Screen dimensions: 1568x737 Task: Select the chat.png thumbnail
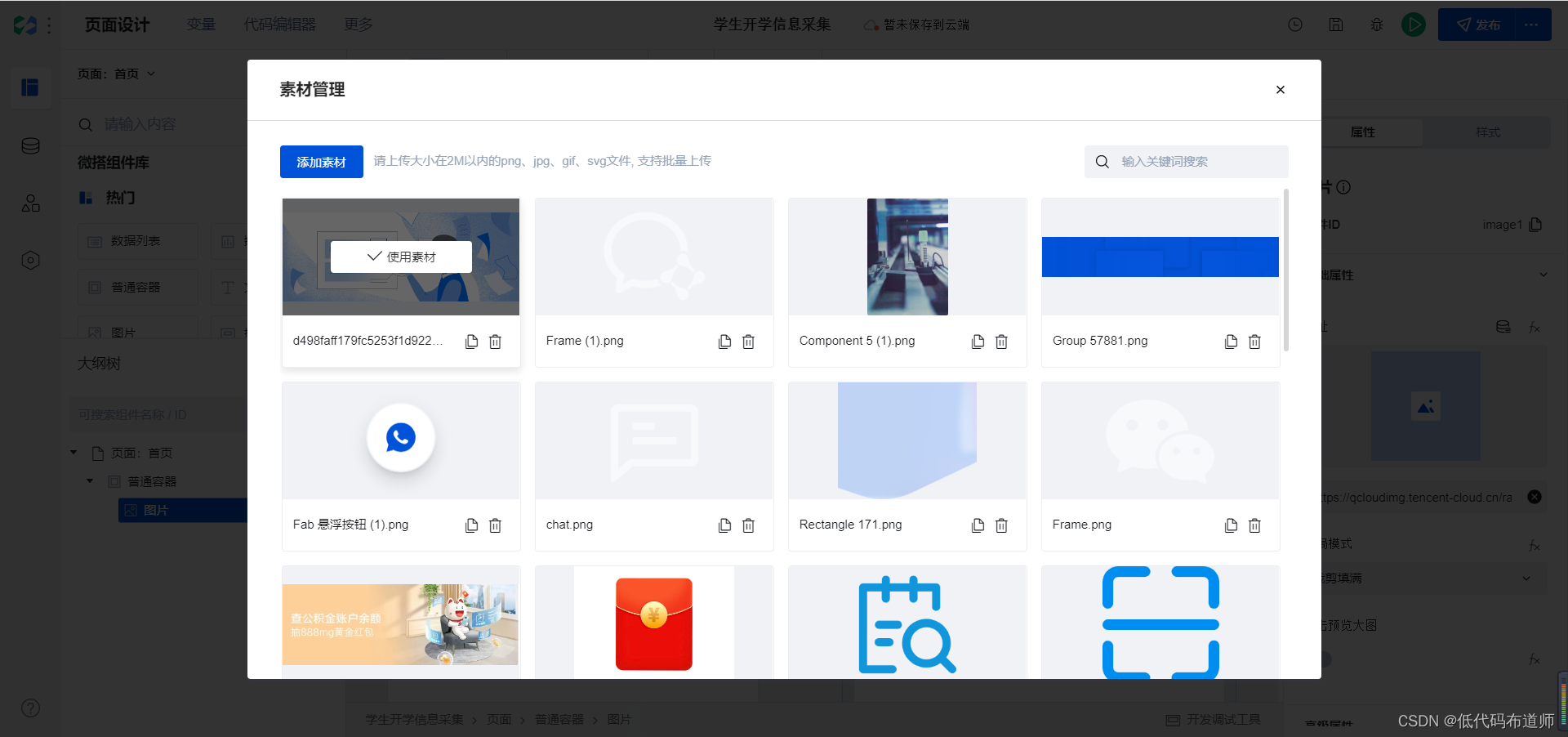(654, 440)
